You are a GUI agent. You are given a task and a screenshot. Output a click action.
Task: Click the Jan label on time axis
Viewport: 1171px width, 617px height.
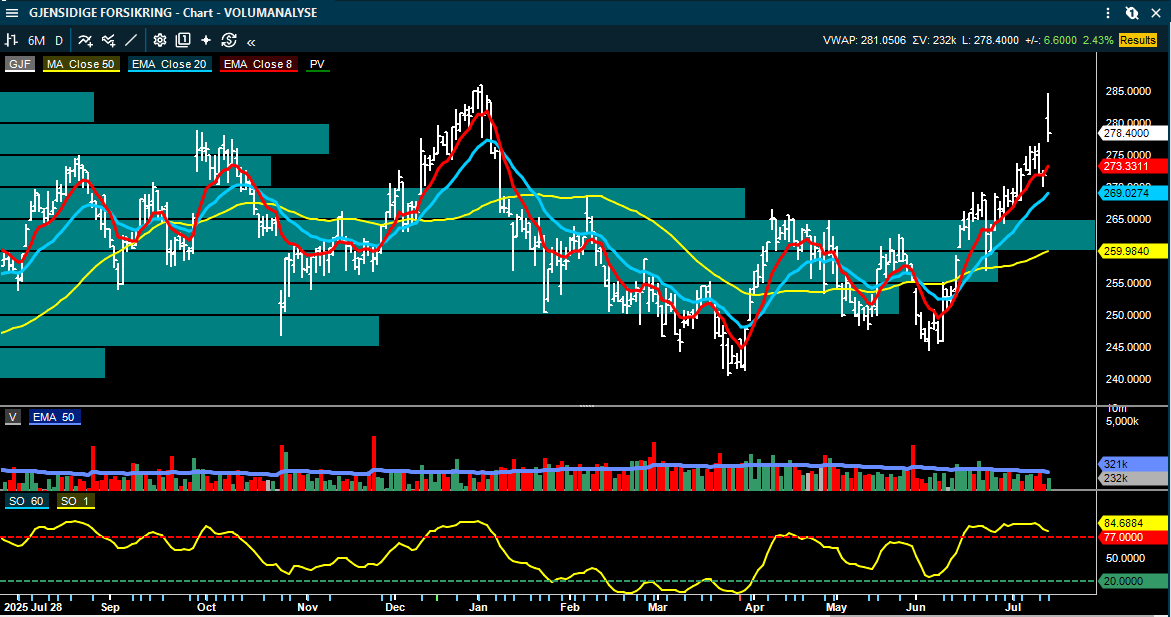(478, 607)
